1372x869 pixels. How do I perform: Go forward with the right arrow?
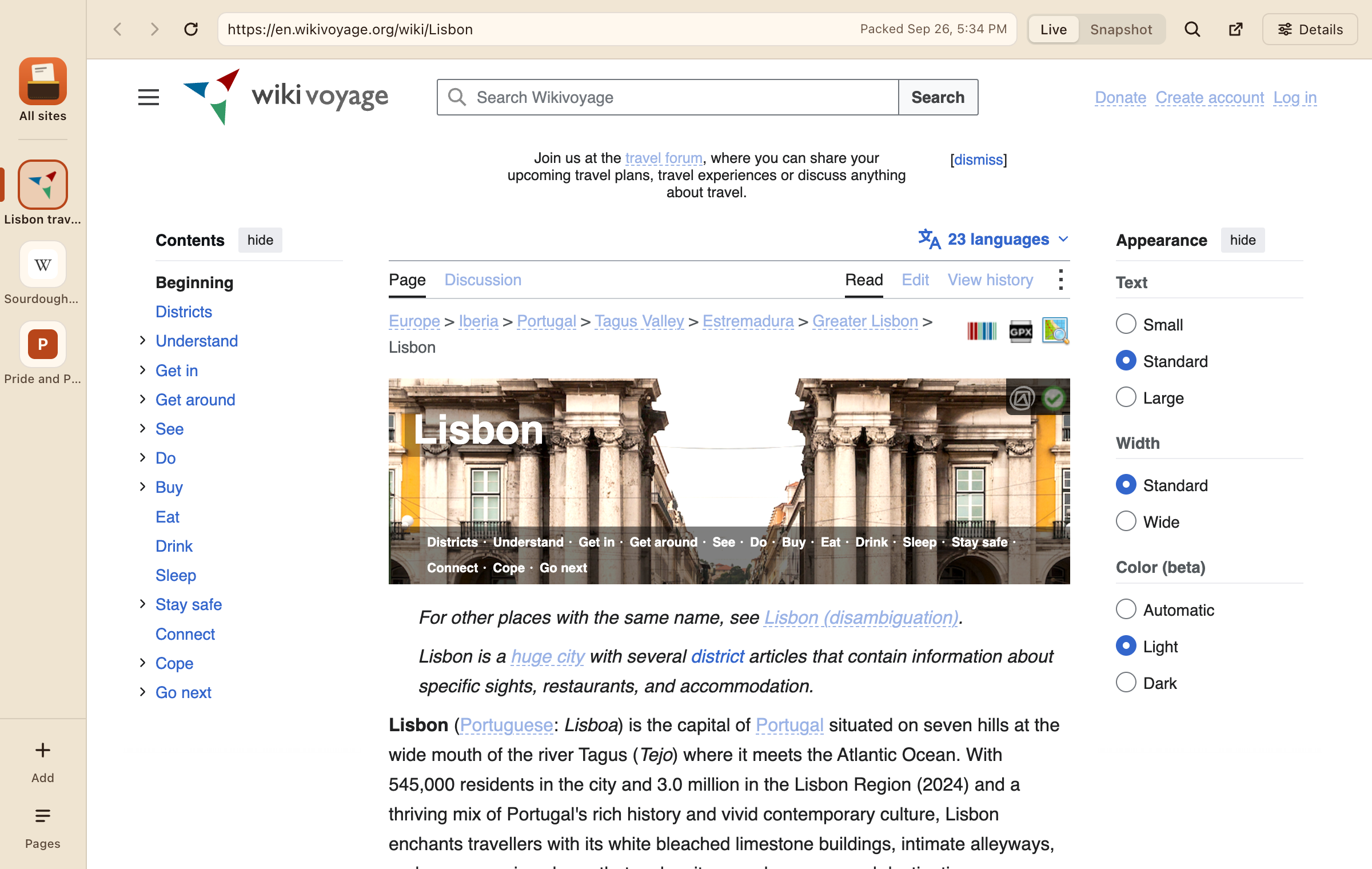[x=154, y=29]
